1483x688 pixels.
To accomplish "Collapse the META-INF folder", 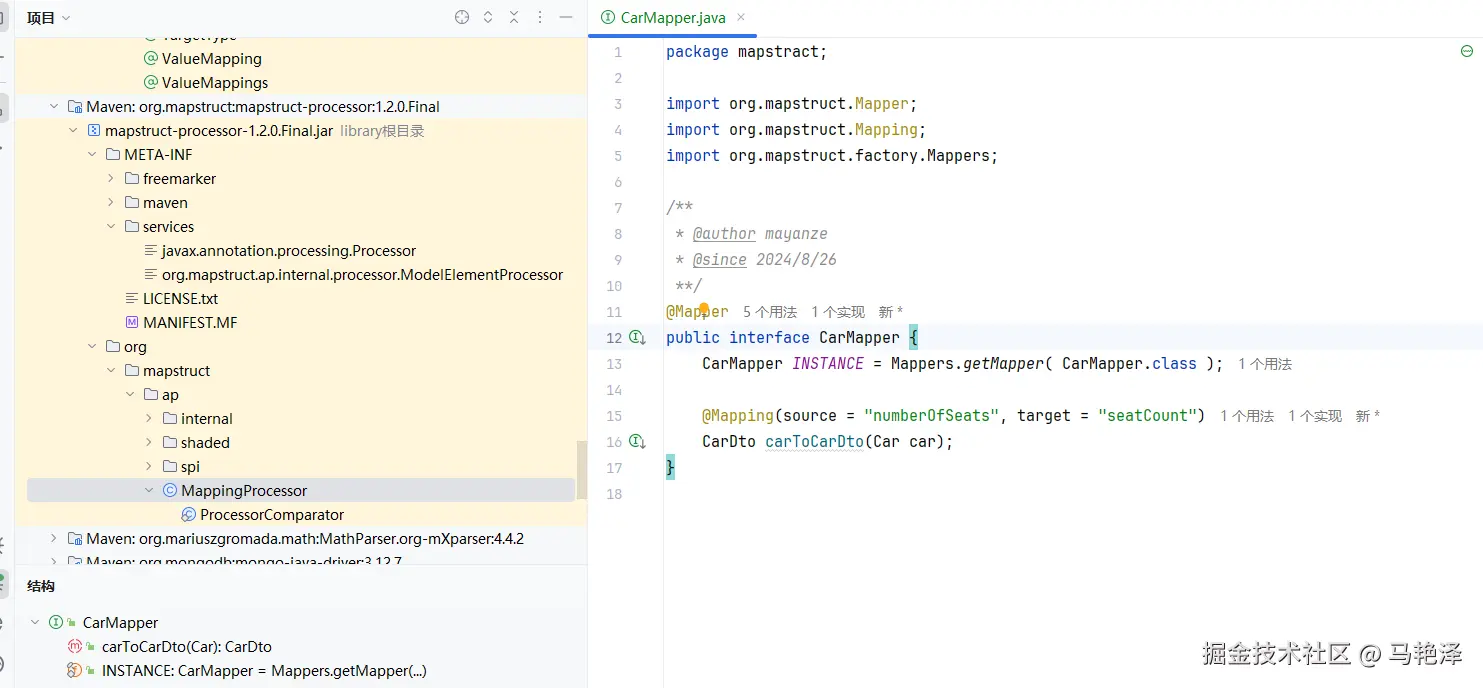I will click(92, 155).
